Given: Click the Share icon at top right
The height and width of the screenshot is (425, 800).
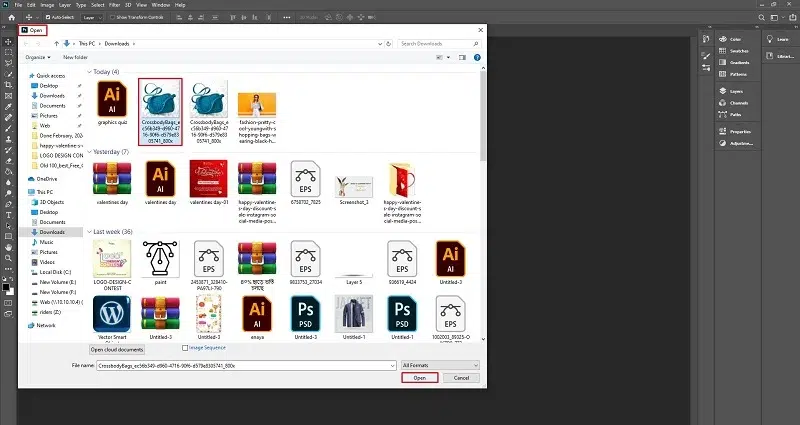Looking at the screenshot, I should click(x=792, y=17).
